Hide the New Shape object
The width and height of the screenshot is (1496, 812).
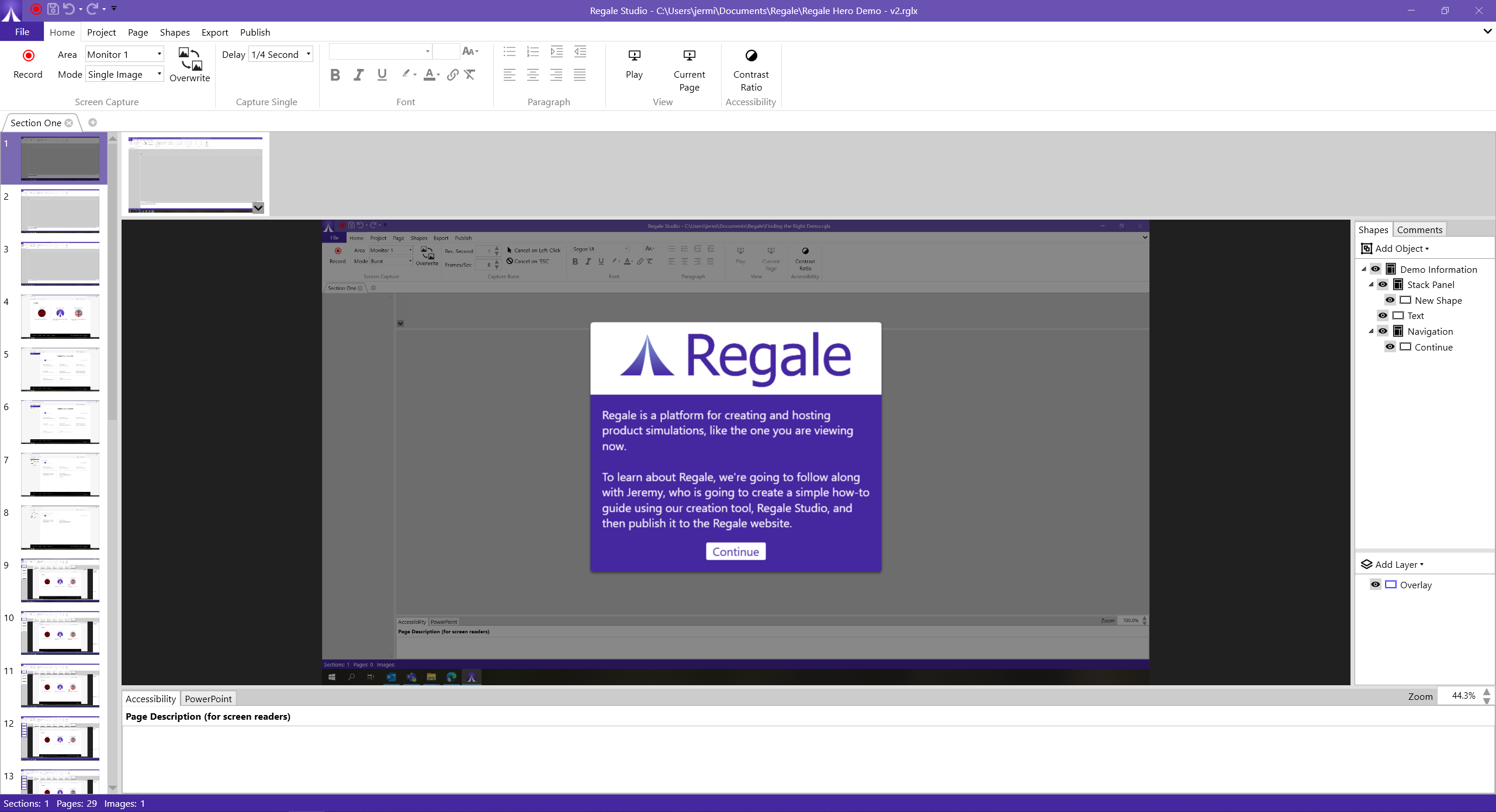pyautogui.click(x=1390, y=300)
